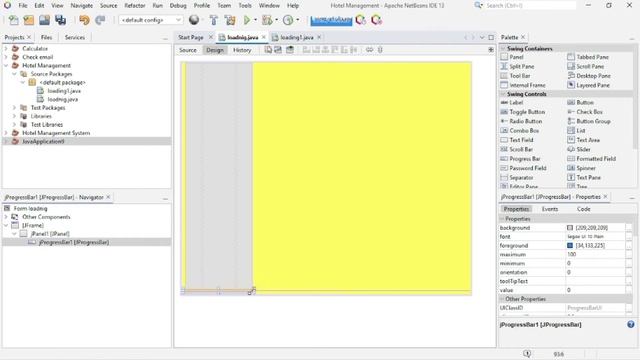This screenshot has height=360, width=640.
Task: Click ellipsis button for foreground property
Action: tap(629, 246)
